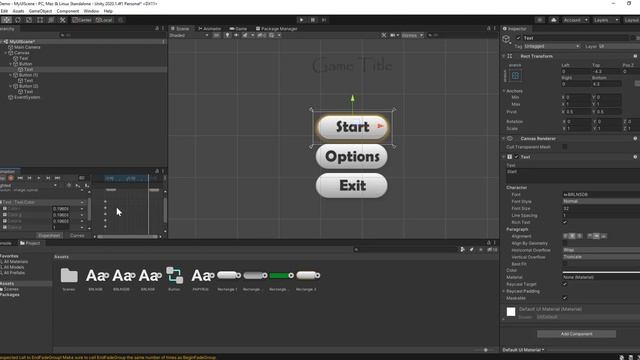Open the anchor presets box in Rect Transform

(515, 76)
